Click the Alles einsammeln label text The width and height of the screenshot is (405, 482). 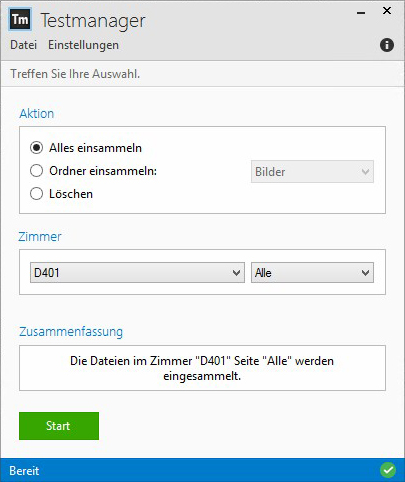pyautogui.click(x=95, y=148)
